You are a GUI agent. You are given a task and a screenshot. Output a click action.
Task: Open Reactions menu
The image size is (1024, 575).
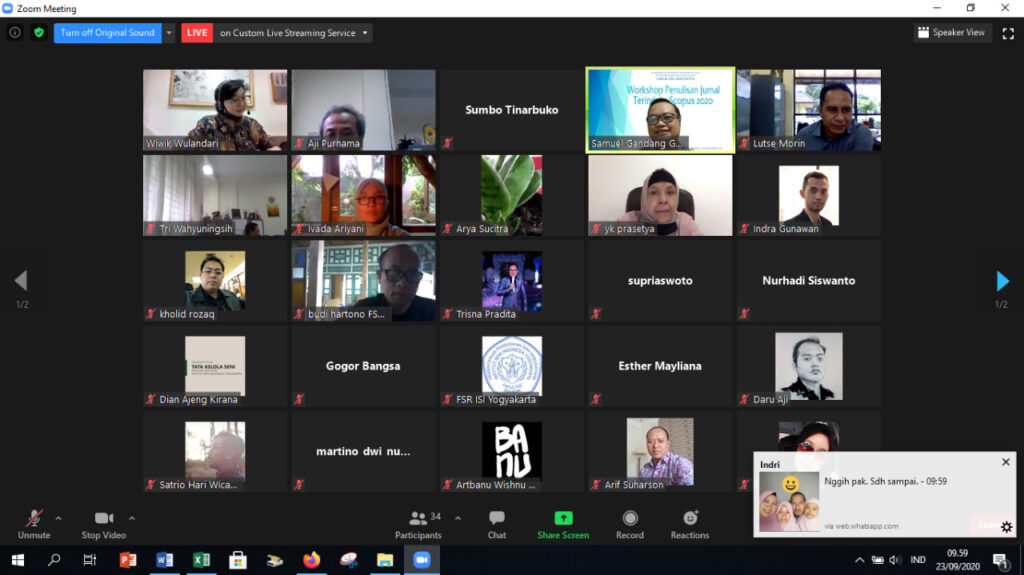point(690,525)
